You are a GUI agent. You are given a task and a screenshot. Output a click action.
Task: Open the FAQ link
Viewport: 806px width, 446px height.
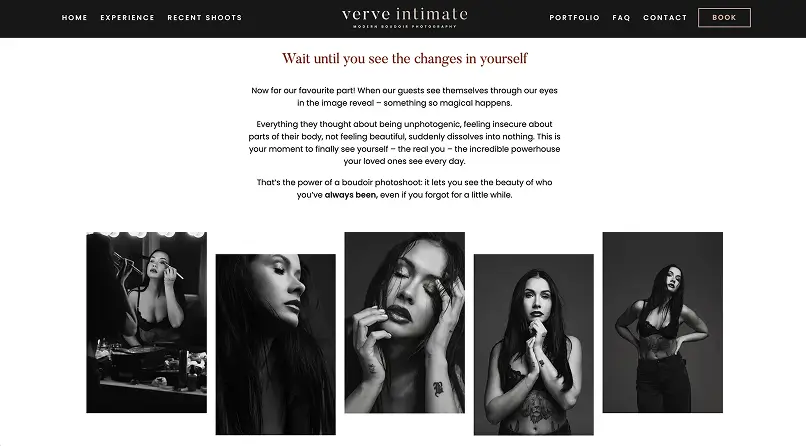tap(621, 17)
